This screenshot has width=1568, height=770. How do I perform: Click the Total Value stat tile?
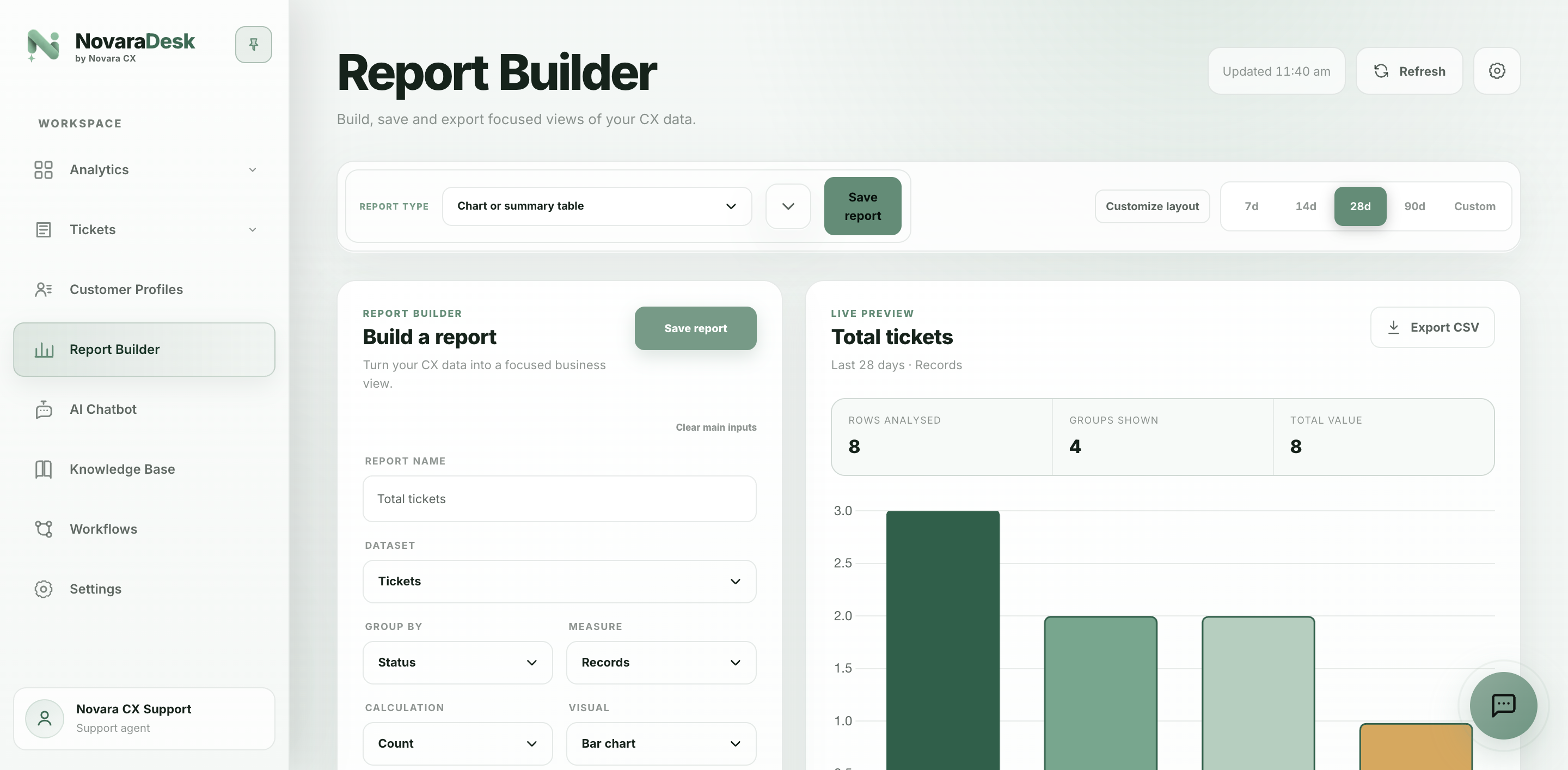click(1383, 436)
